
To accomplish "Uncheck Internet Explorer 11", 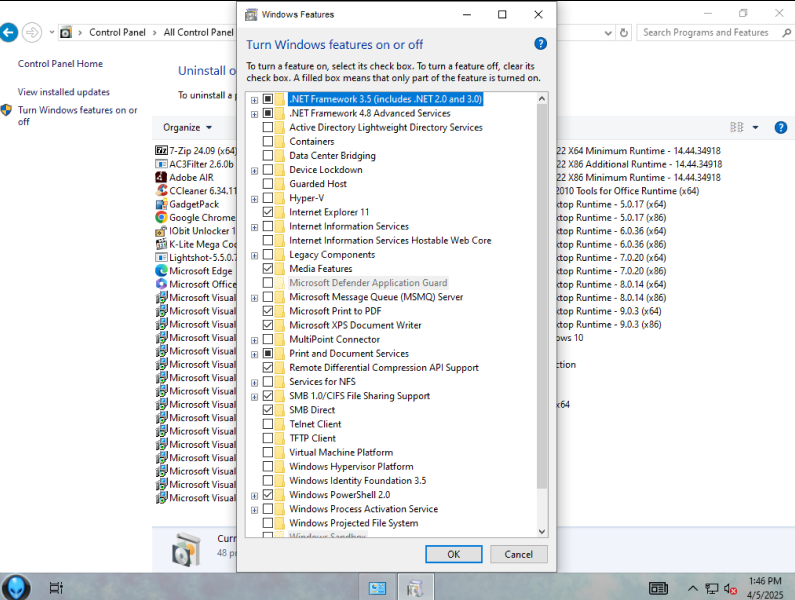I will pos(268,211).
